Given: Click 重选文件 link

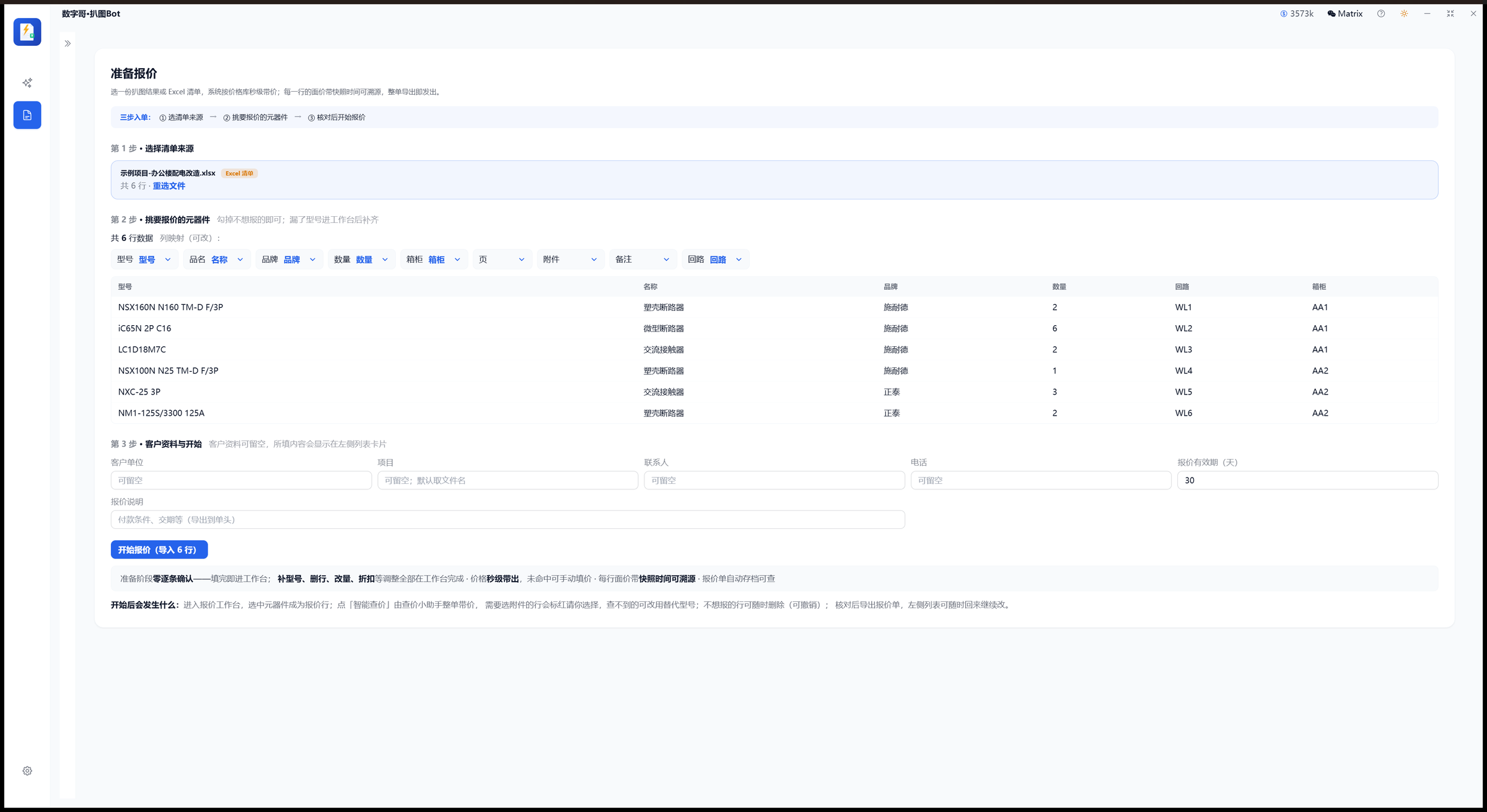Looking at the screenshot, I should 169,186.
